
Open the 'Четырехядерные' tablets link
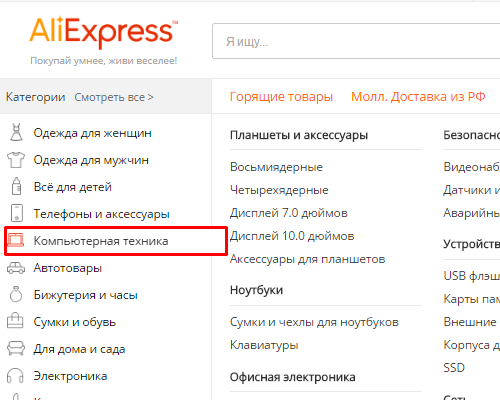[x=279, y=190]
